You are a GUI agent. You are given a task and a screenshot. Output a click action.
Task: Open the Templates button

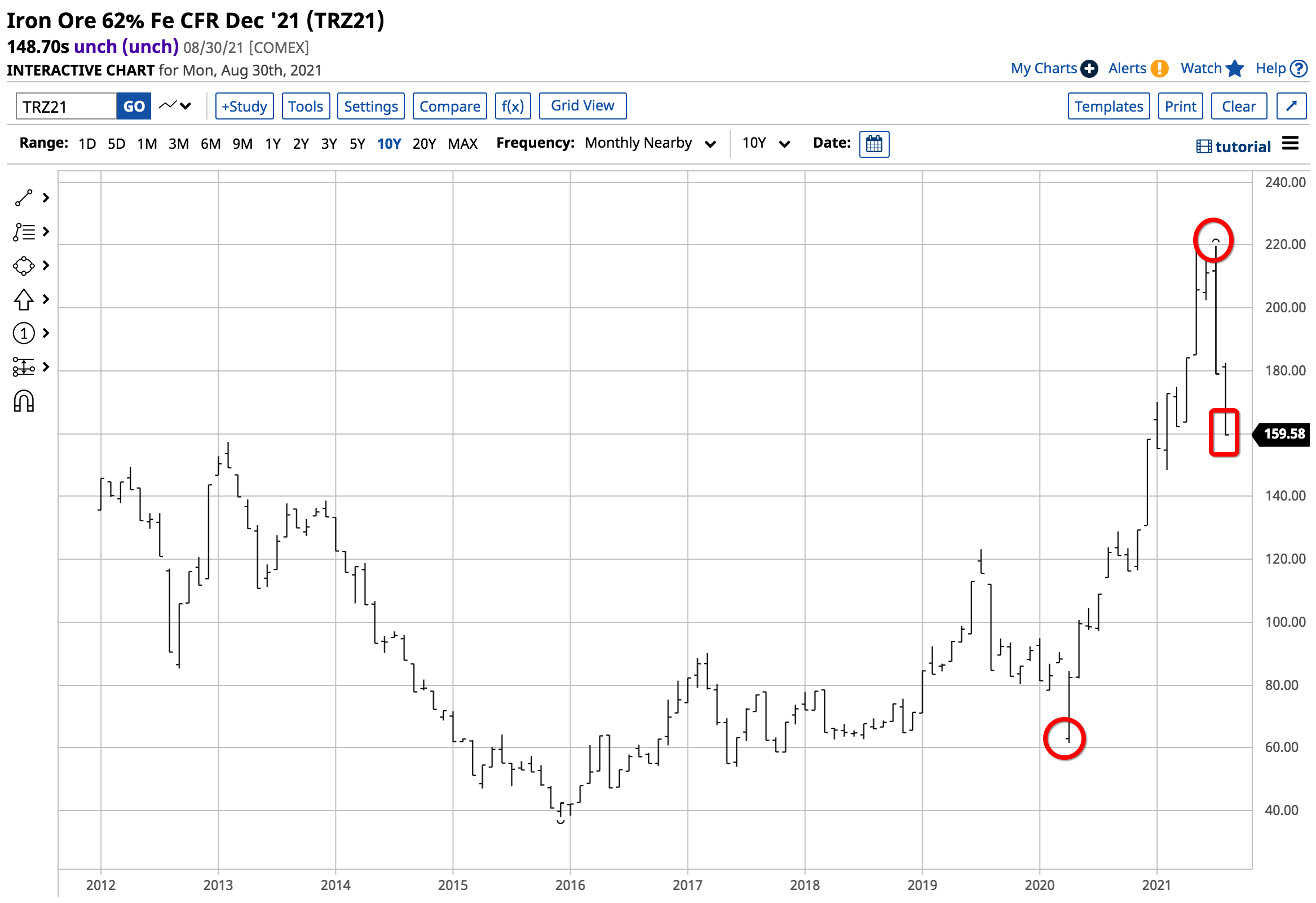tap(1109, 107)
